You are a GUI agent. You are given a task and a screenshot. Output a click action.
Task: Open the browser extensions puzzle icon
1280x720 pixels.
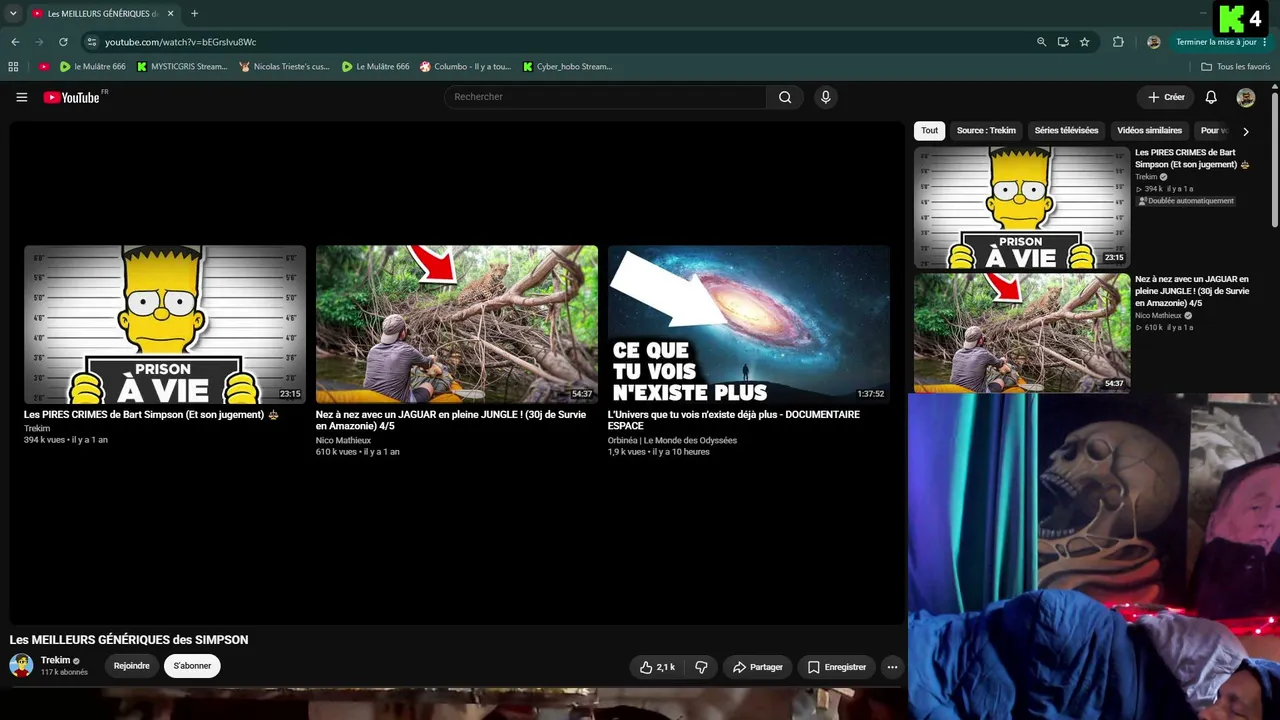(1118, 42)
